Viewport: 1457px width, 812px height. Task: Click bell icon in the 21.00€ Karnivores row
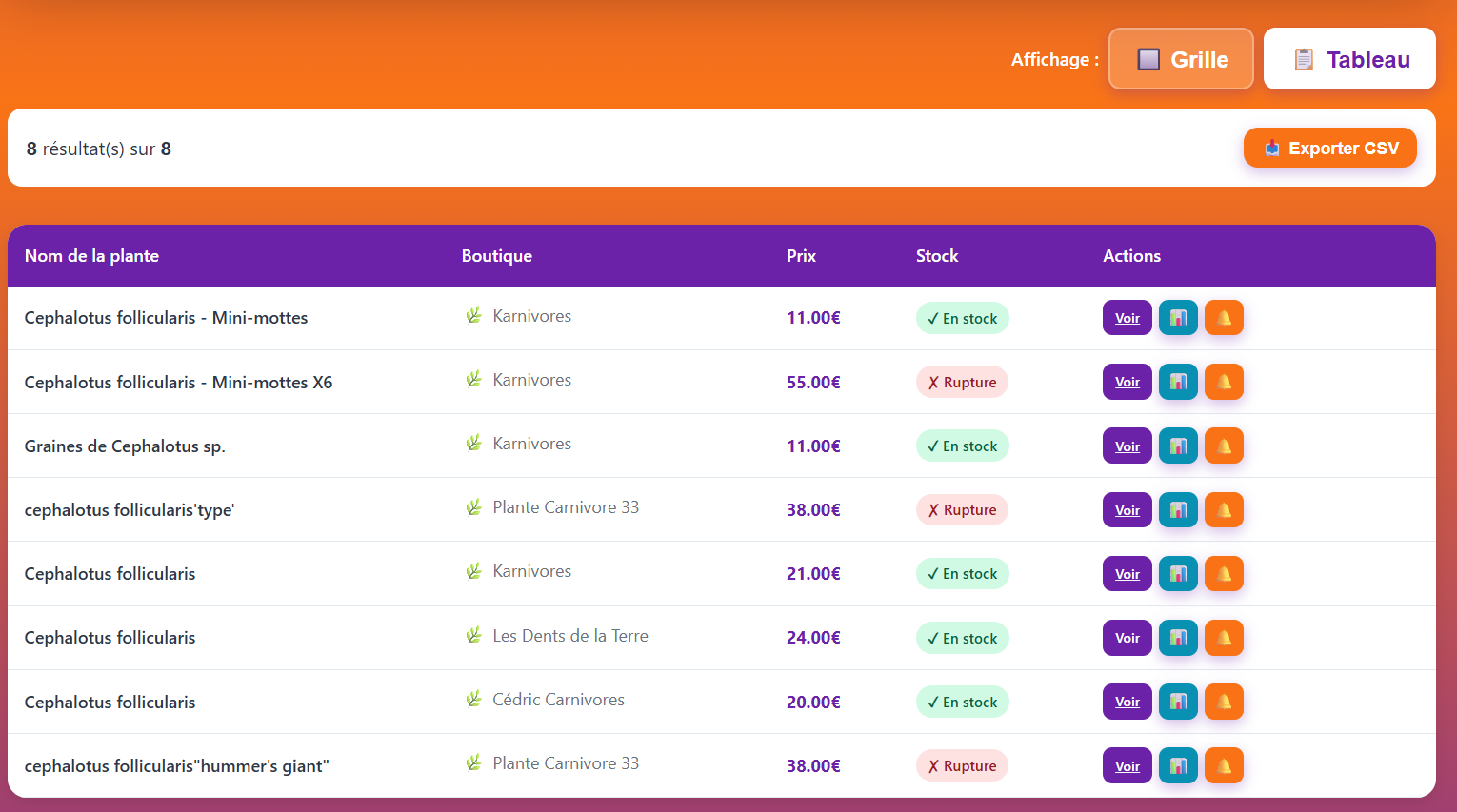1224,574
